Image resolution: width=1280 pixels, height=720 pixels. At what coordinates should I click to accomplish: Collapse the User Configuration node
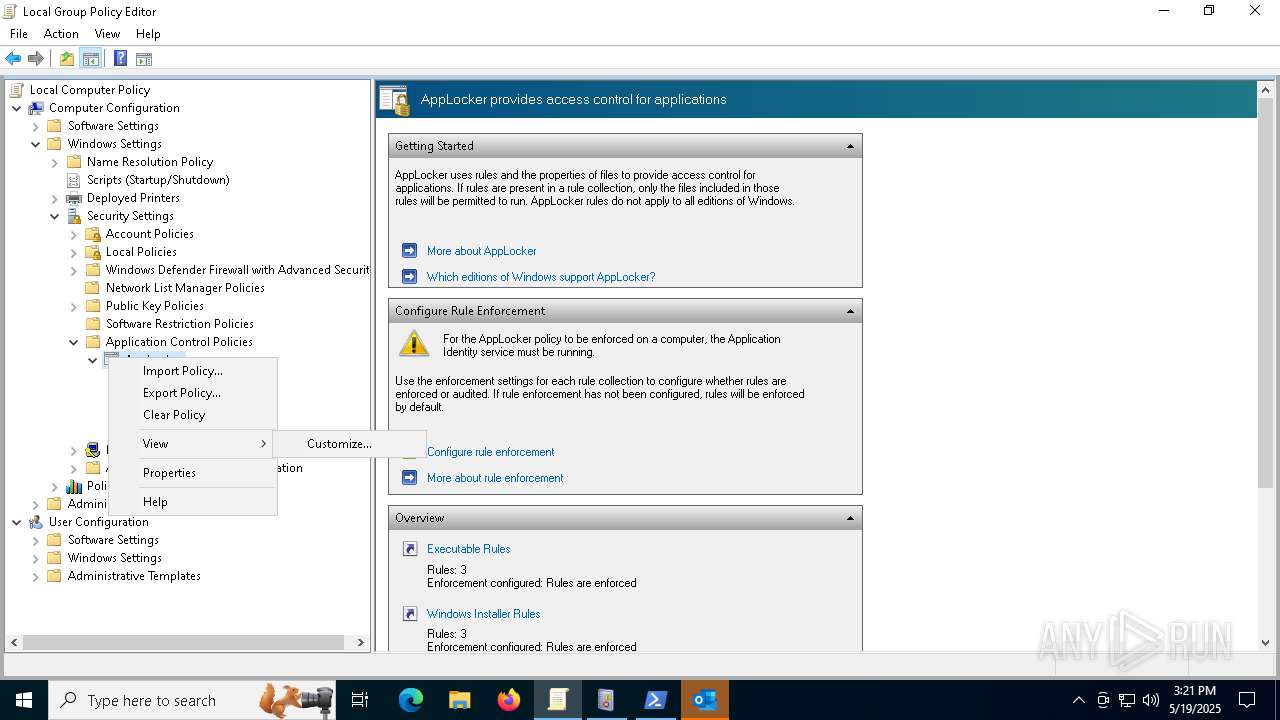tap(17, 522)
